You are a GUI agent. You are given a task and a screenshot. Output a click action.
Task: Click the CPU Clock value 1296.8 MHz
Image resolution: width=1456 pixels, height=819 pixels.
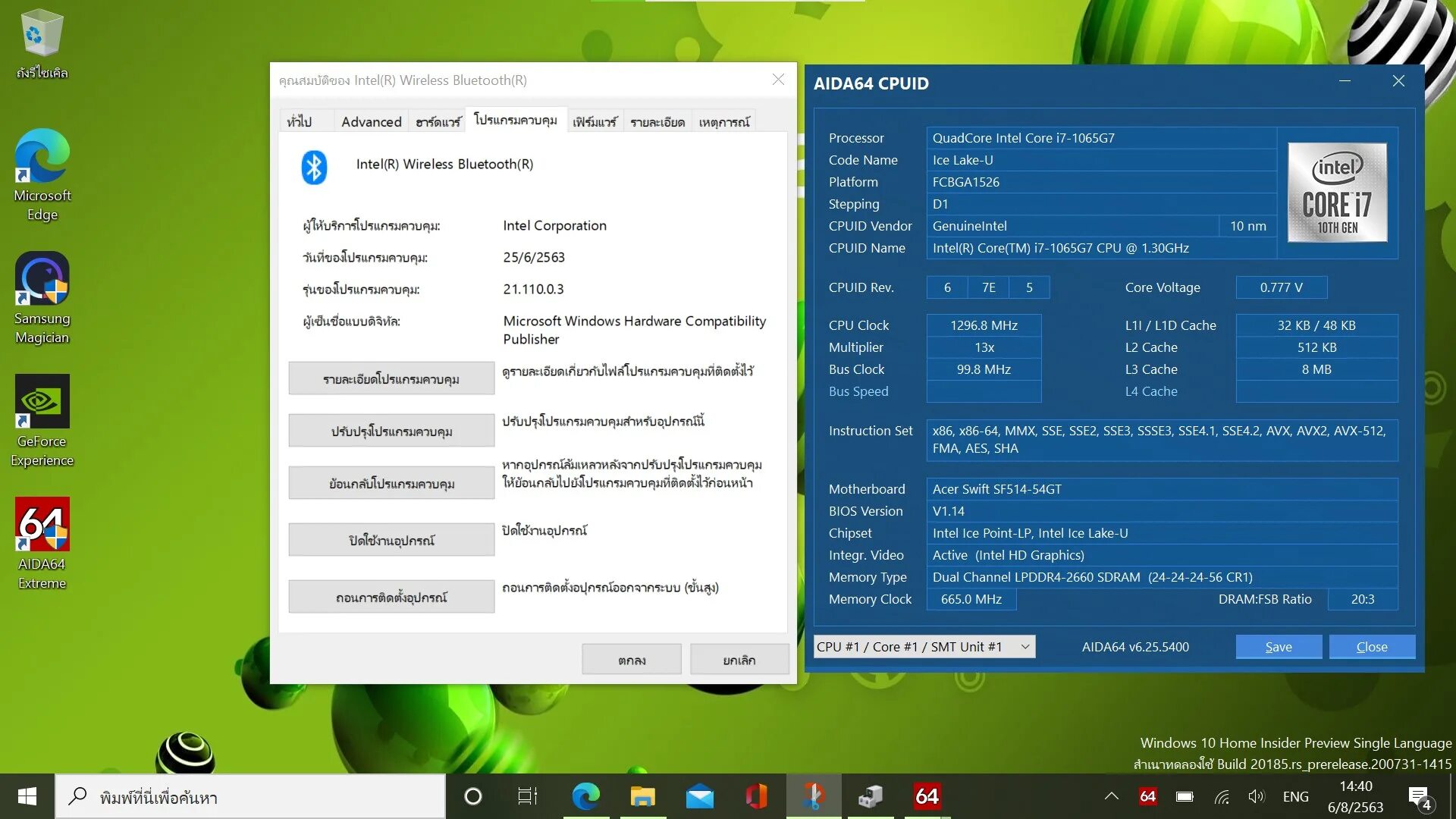984,325
